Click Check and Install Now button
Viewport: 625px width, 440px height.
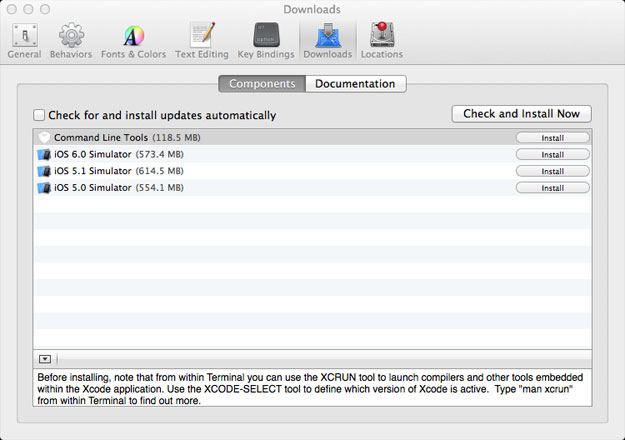[521, 114]
